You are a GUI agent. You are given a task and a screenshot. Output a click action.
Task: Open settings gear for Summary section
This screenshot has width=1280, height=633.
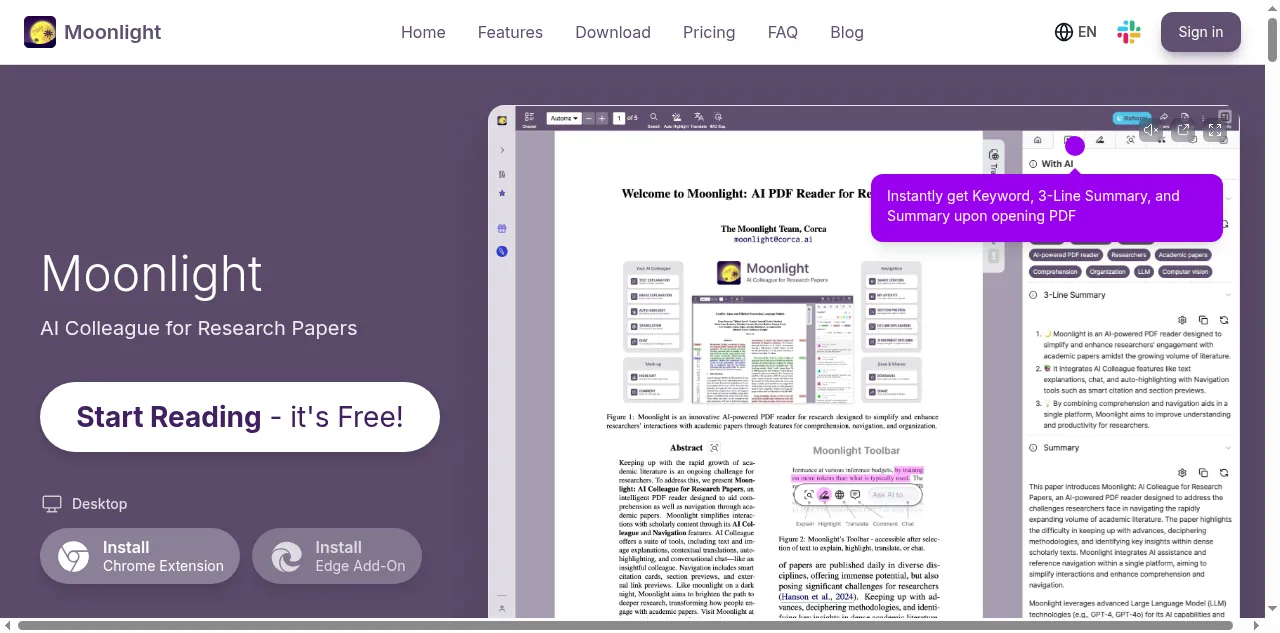click(1182, 472)
